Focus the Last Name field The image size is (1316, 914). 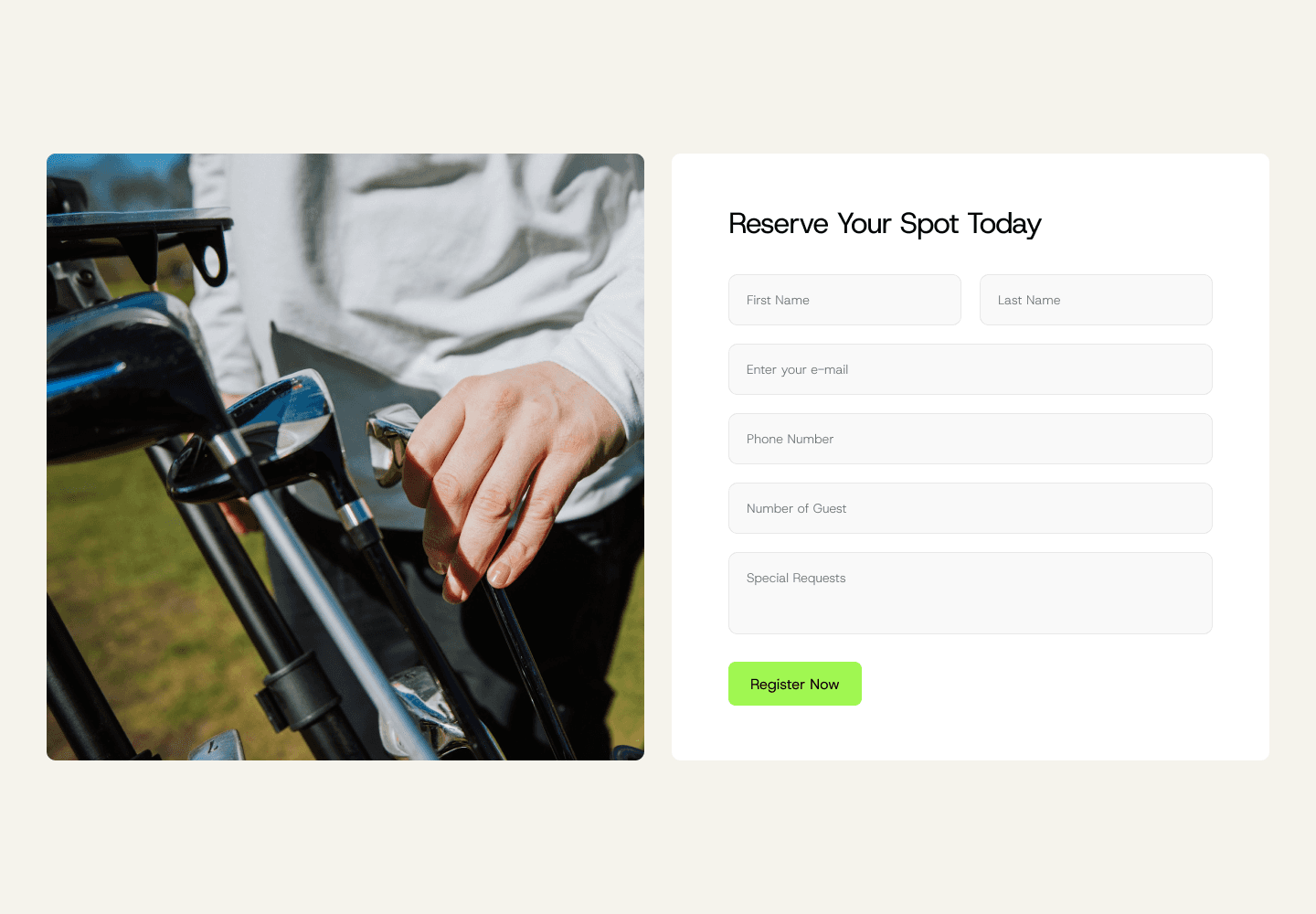click(x=1096, y=300)
